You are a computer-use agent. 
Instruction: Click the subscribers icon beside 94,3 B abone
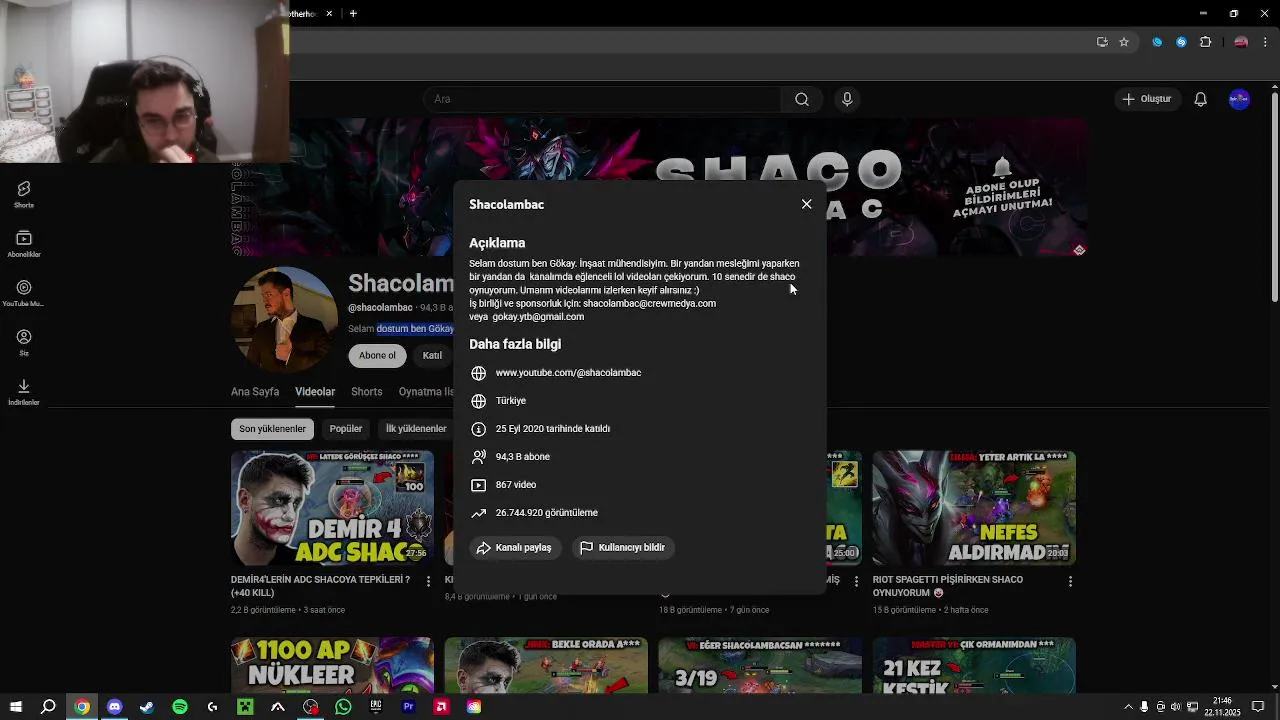[479, 457]
